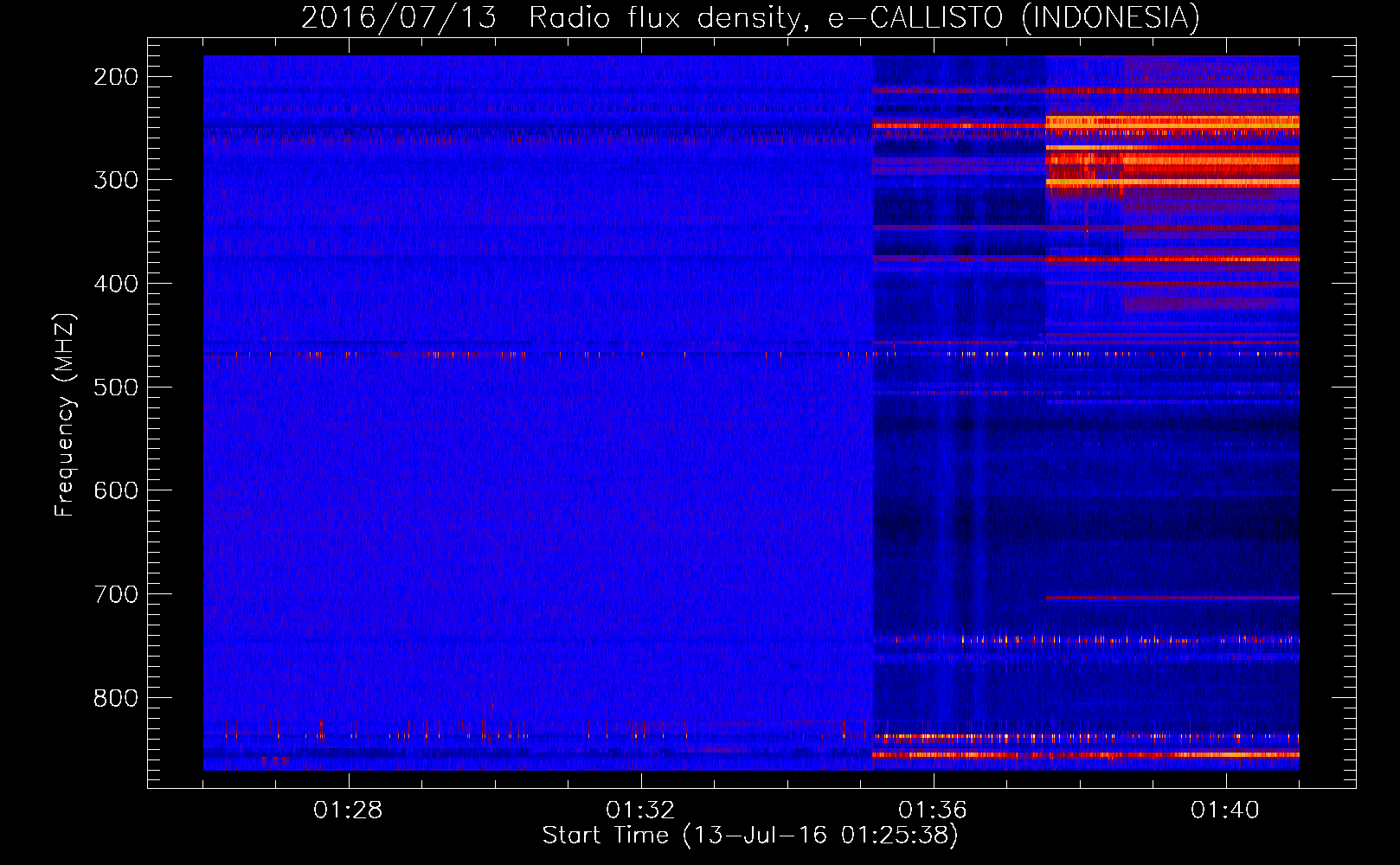Click the 01:40 time tick label

click(1225, 811)
